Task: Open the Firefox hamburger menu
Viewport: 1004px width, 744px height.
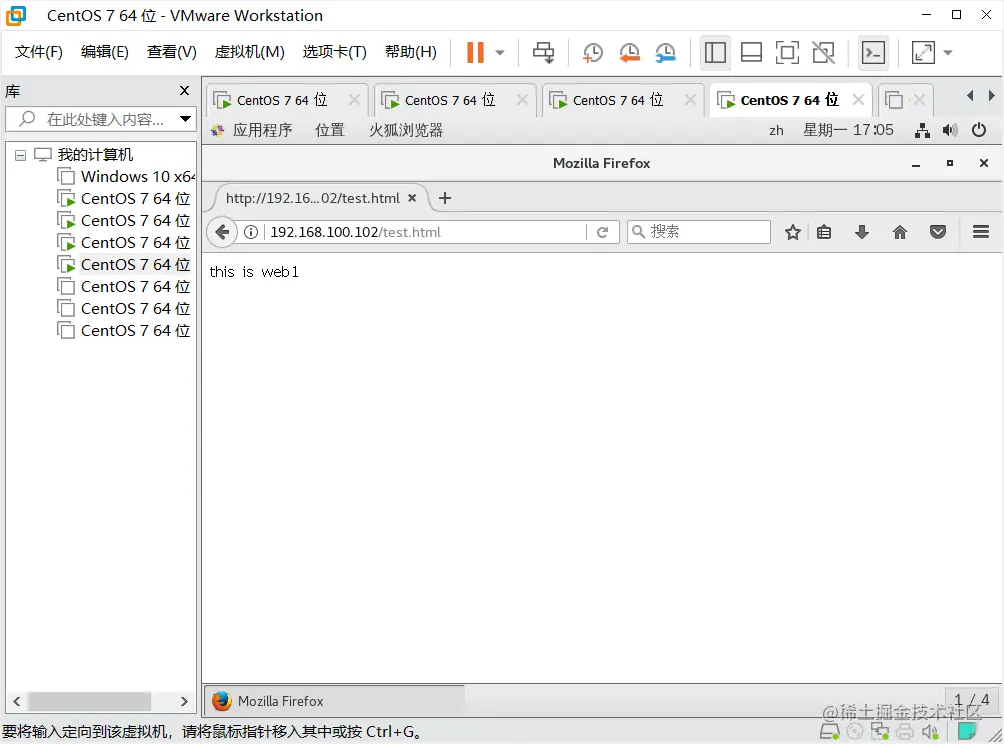Action: click(981, 232)
